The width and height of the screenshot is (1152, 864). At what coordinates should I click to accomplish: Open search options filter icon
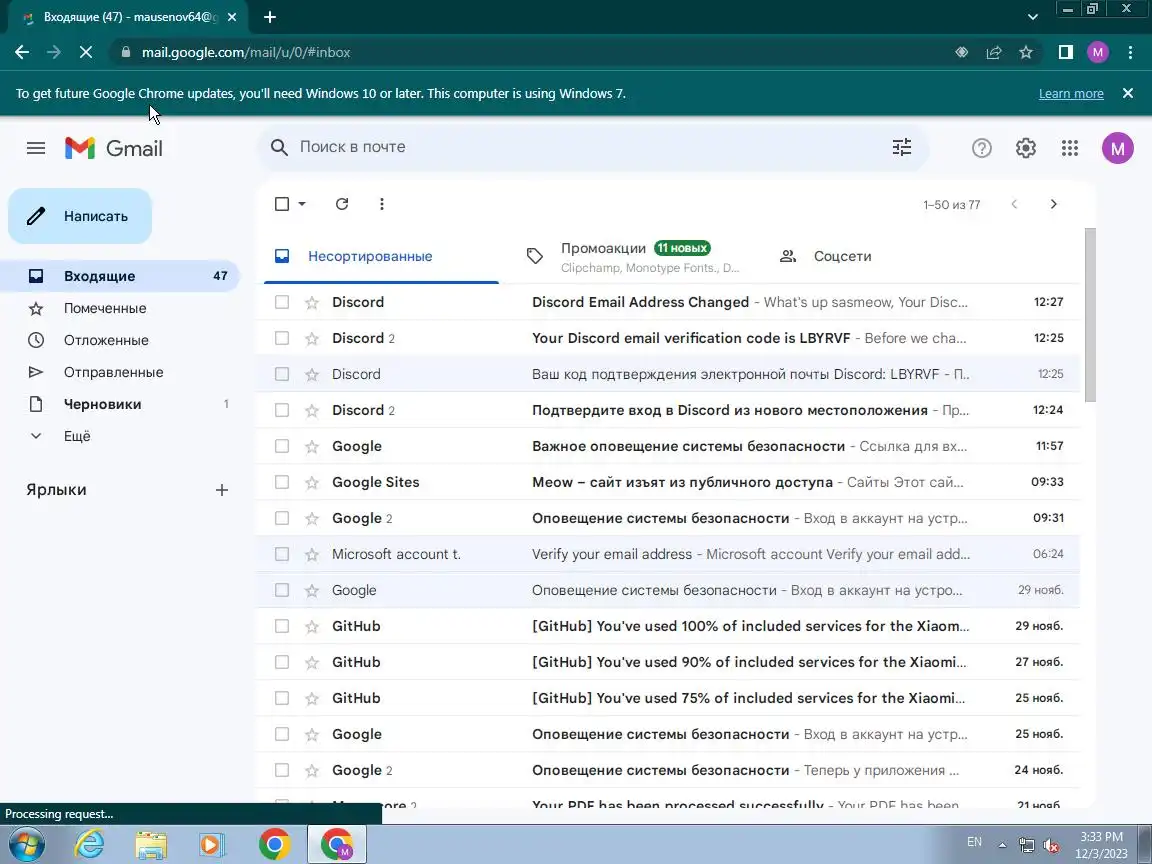(x=901, y=147)
